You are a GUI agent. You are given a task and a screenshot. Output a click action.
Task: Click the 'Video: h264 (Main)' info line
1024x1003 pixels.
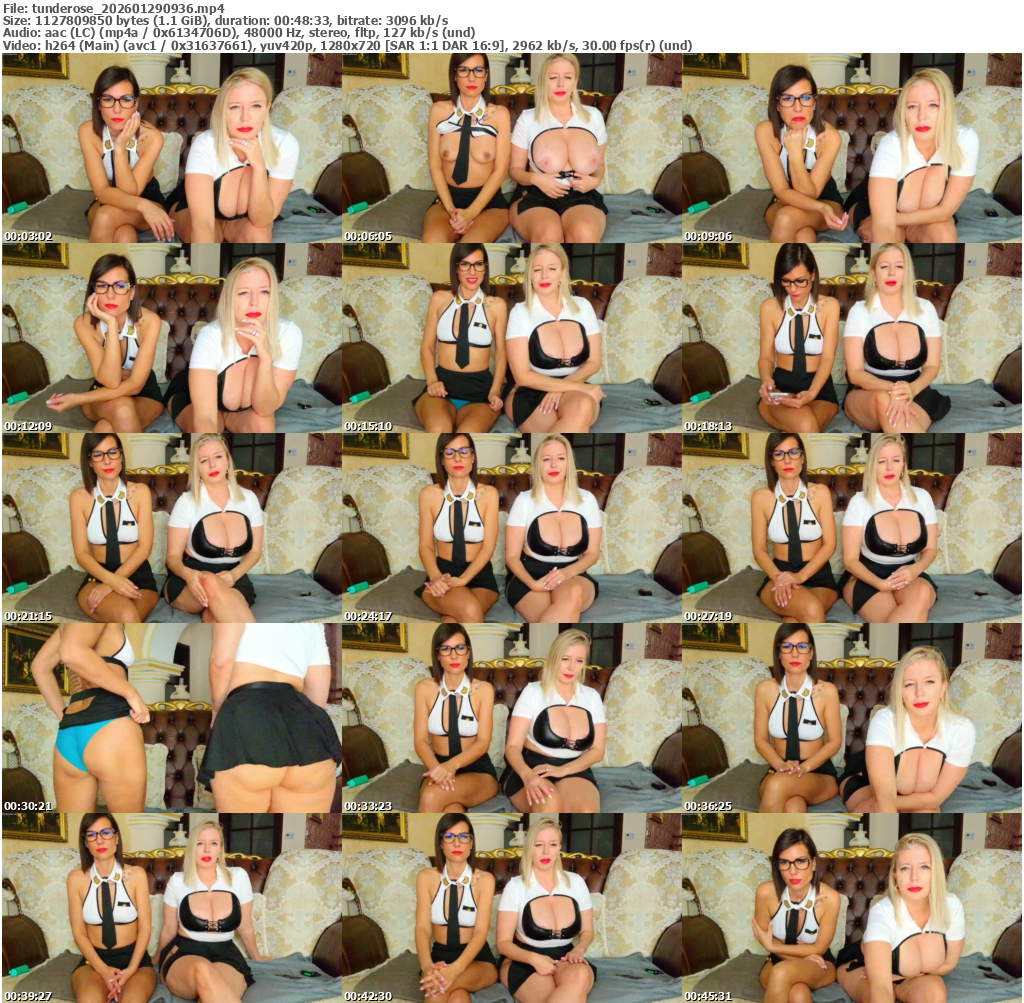[x=347, y=45]
